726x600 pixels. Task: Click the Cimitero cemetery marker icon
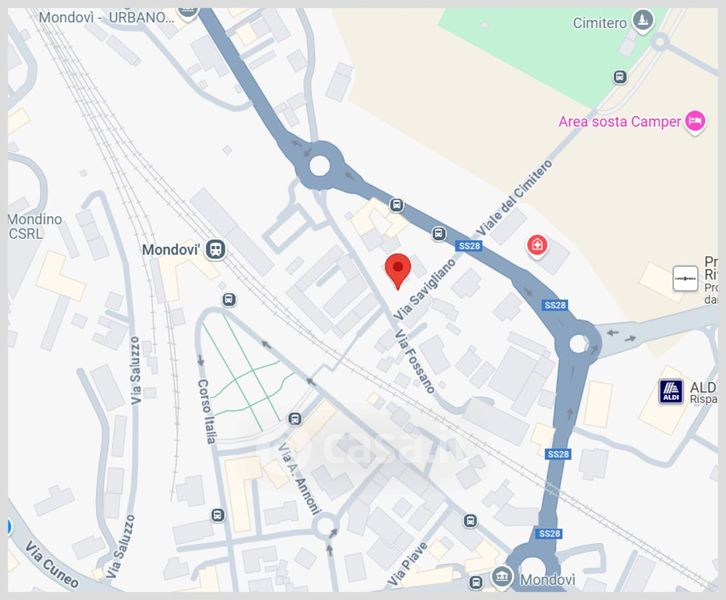[643, 21]
